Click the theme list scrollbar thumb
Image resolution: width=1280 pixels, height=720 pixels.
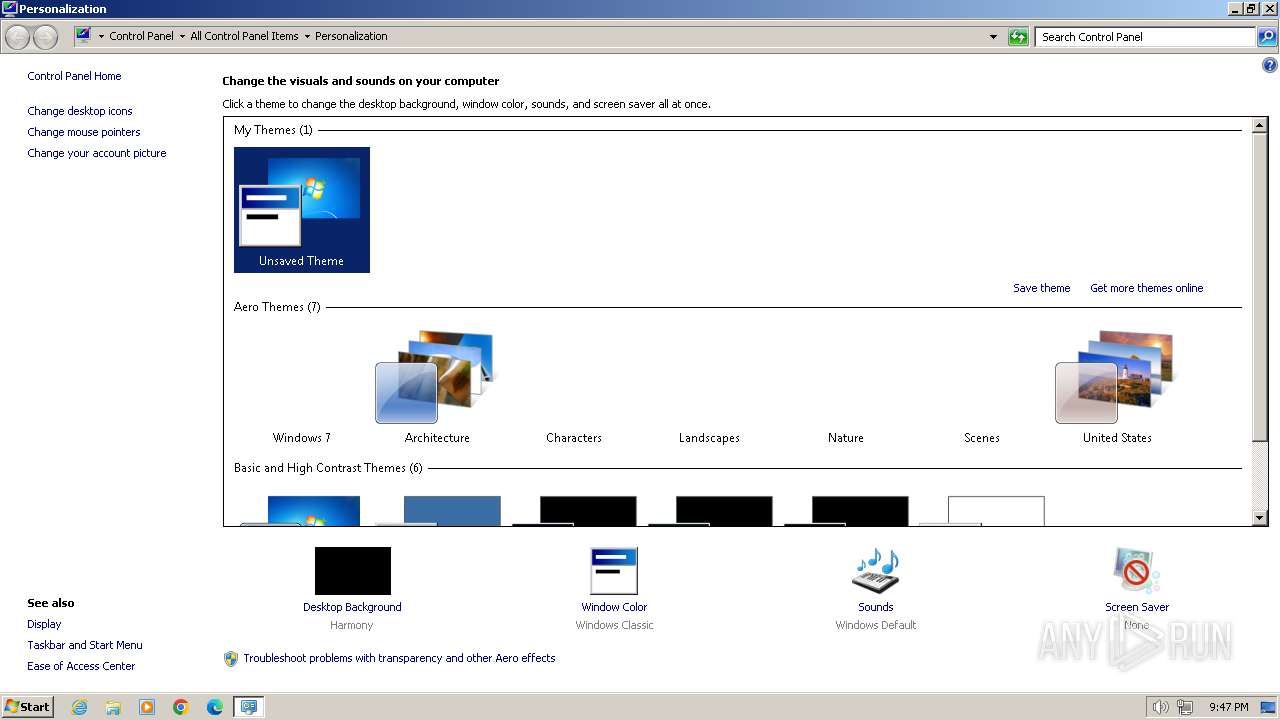click(1260, 285)
